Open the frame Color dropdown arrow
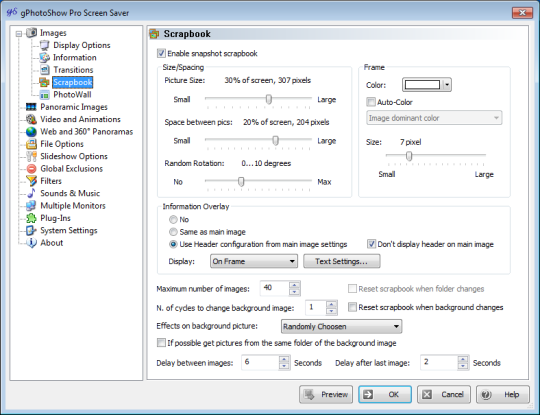This screenshot has height=415, width=540. (x=447, y=85)
